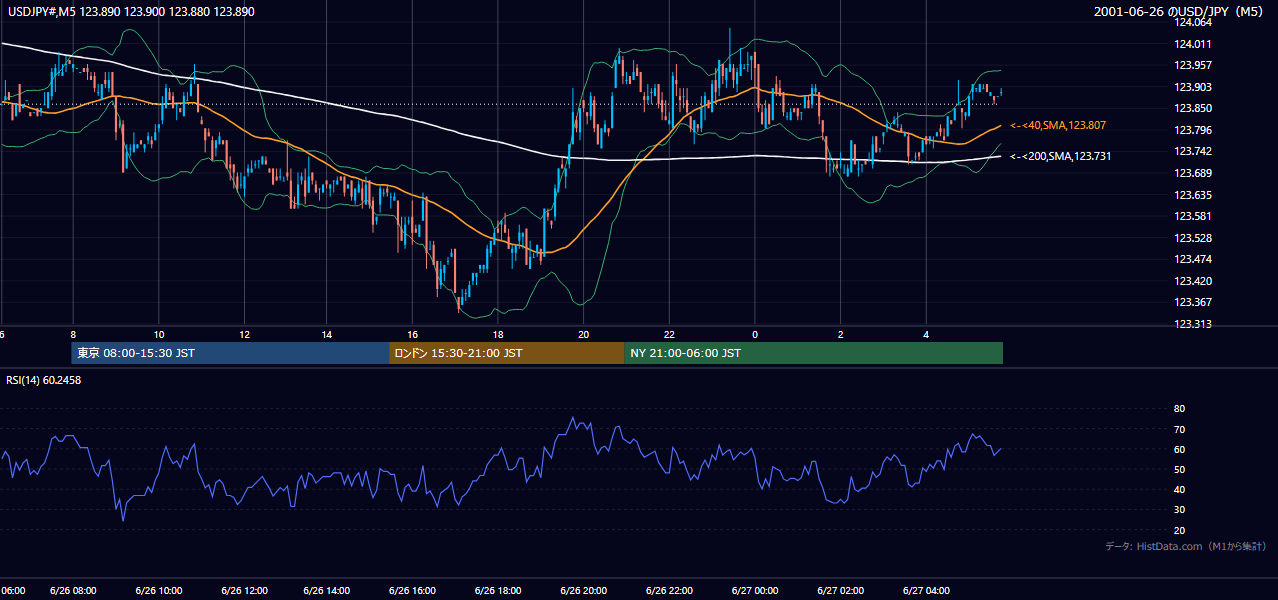Click price axis value 123.581

point(1193,216)
